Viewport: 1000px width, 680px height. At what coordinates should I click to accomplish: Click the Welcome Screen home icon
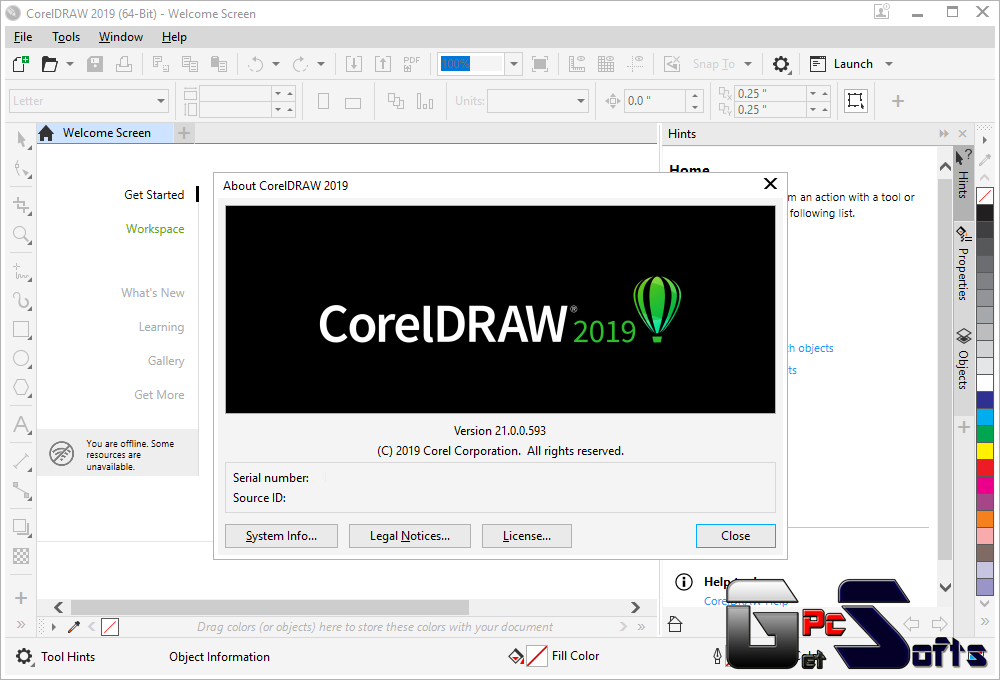click(x=46, y=133)
